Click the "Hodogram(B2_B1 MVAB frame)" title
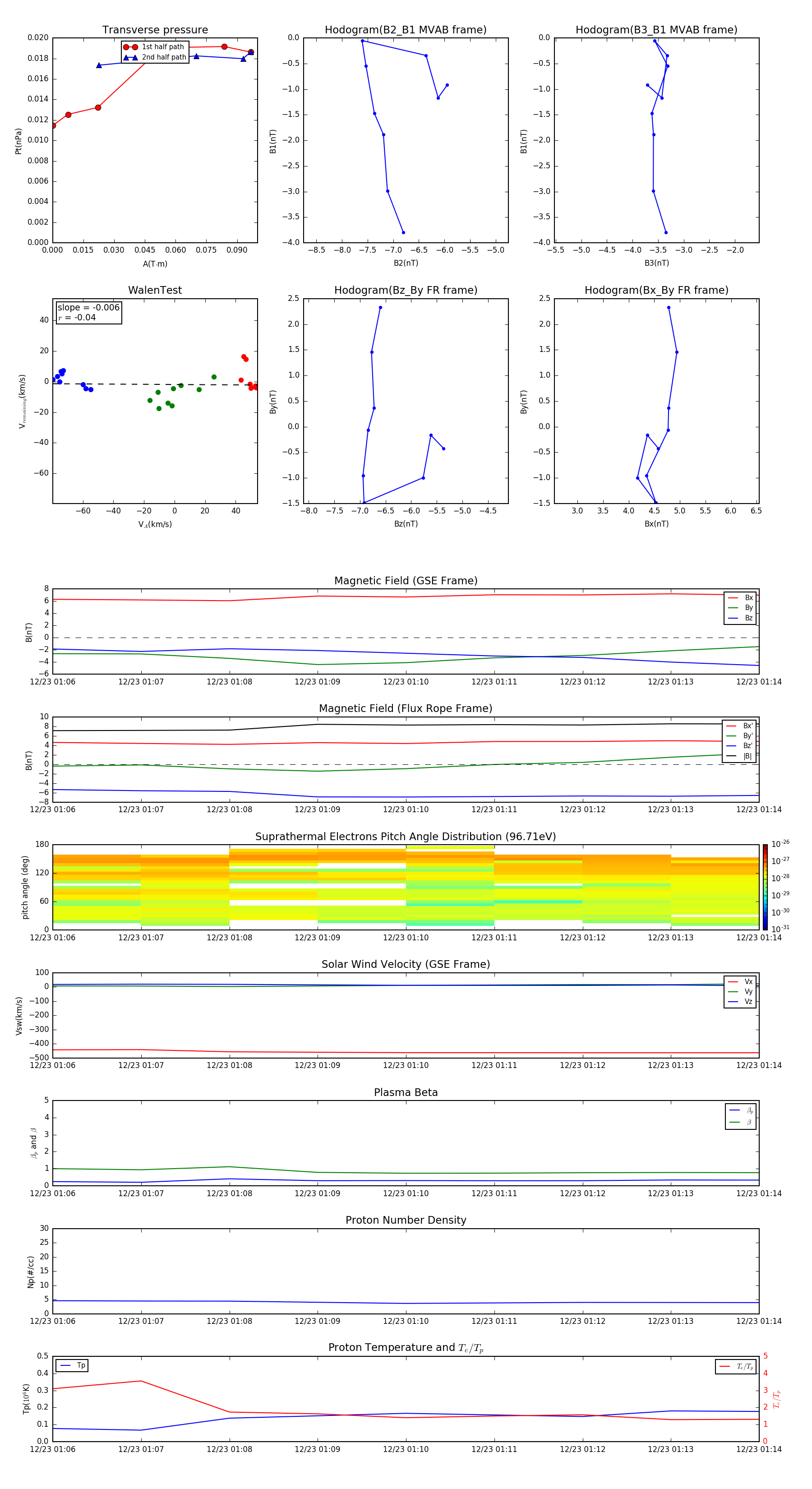This screenshot has height=1489, width=812. pos(406,30)
